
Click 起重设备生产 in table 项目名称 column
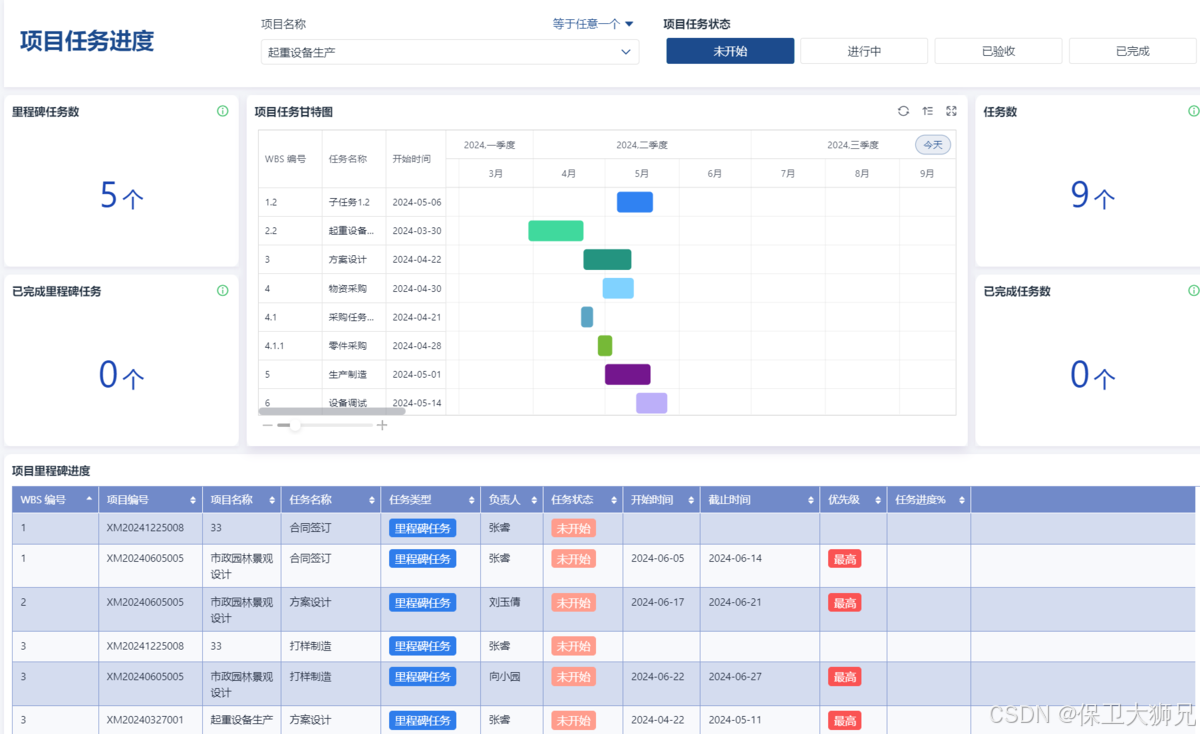(x=241, y=720)
